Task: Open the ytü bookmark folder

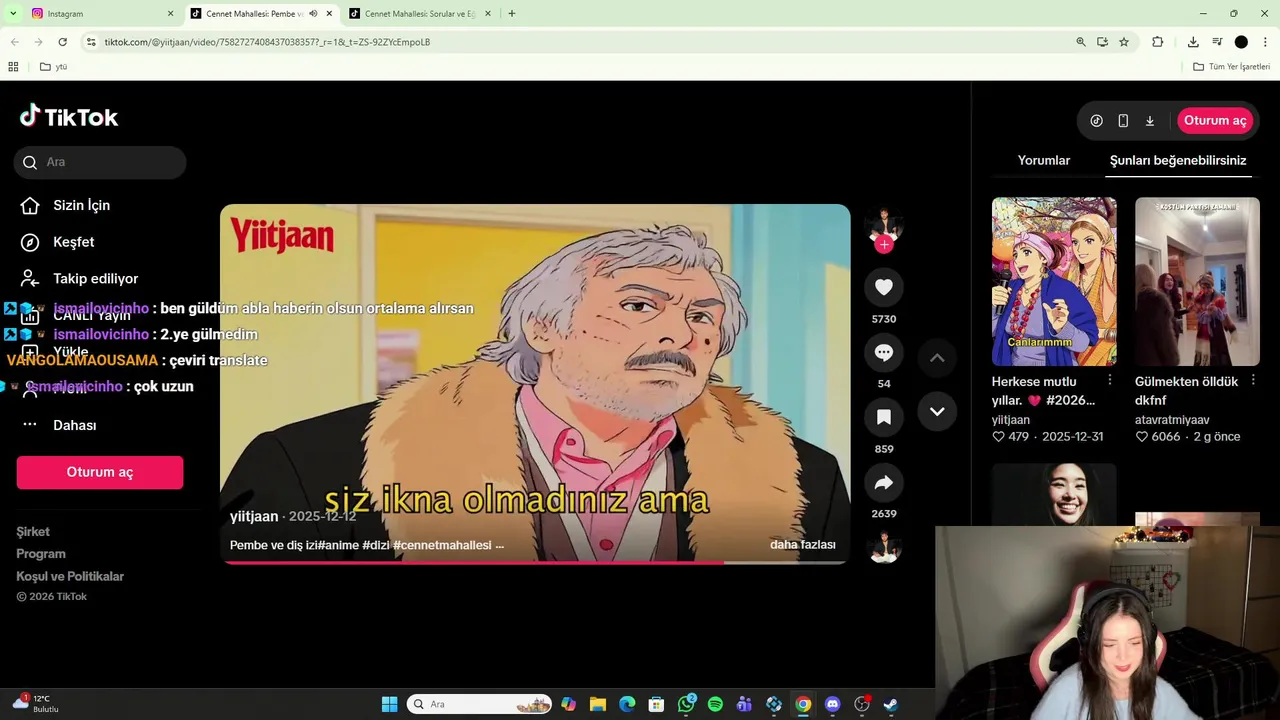Action: point(54,67)
